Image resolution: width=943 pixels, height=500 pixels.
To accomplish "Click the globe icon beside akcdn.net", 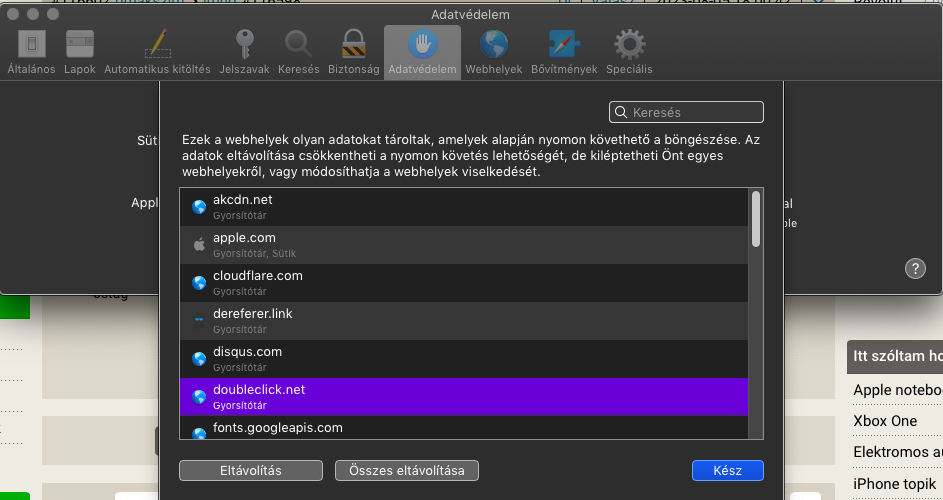I will coord(199,207).
